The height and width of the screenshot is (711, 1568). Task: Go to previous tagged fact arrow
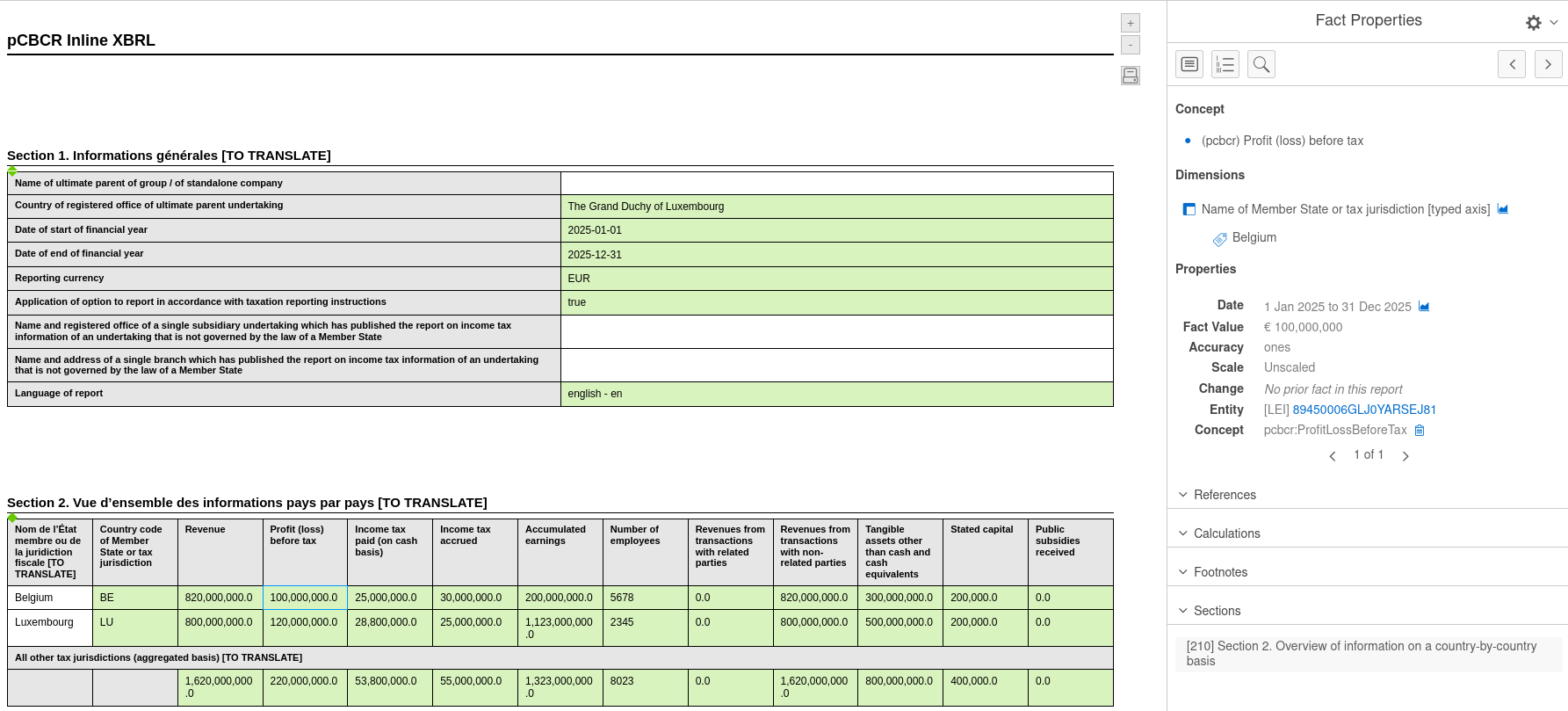[1512, 64]
